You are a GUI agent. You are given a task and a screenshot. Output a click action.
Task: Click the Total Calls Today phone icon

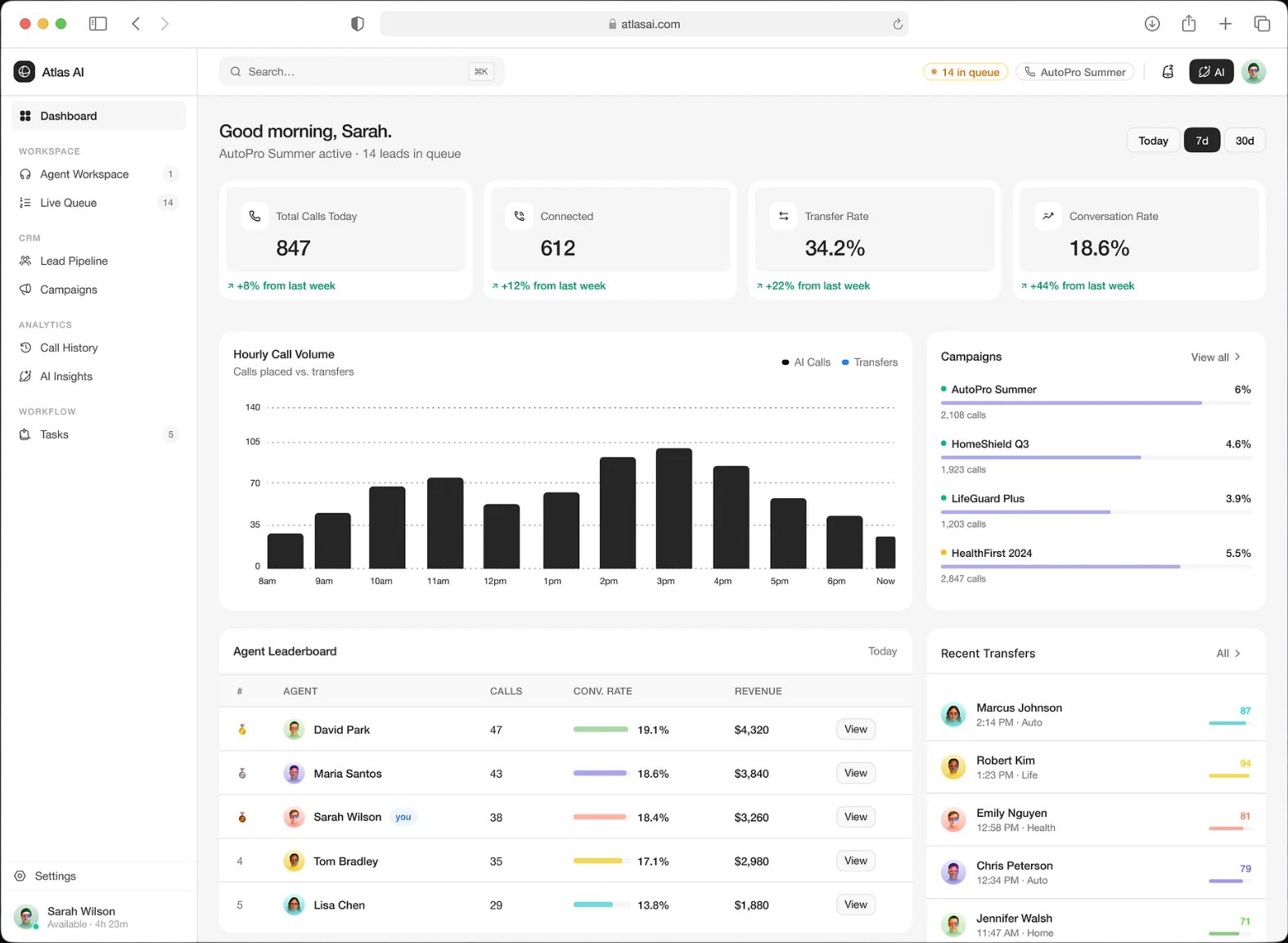[x=254, y=216]
